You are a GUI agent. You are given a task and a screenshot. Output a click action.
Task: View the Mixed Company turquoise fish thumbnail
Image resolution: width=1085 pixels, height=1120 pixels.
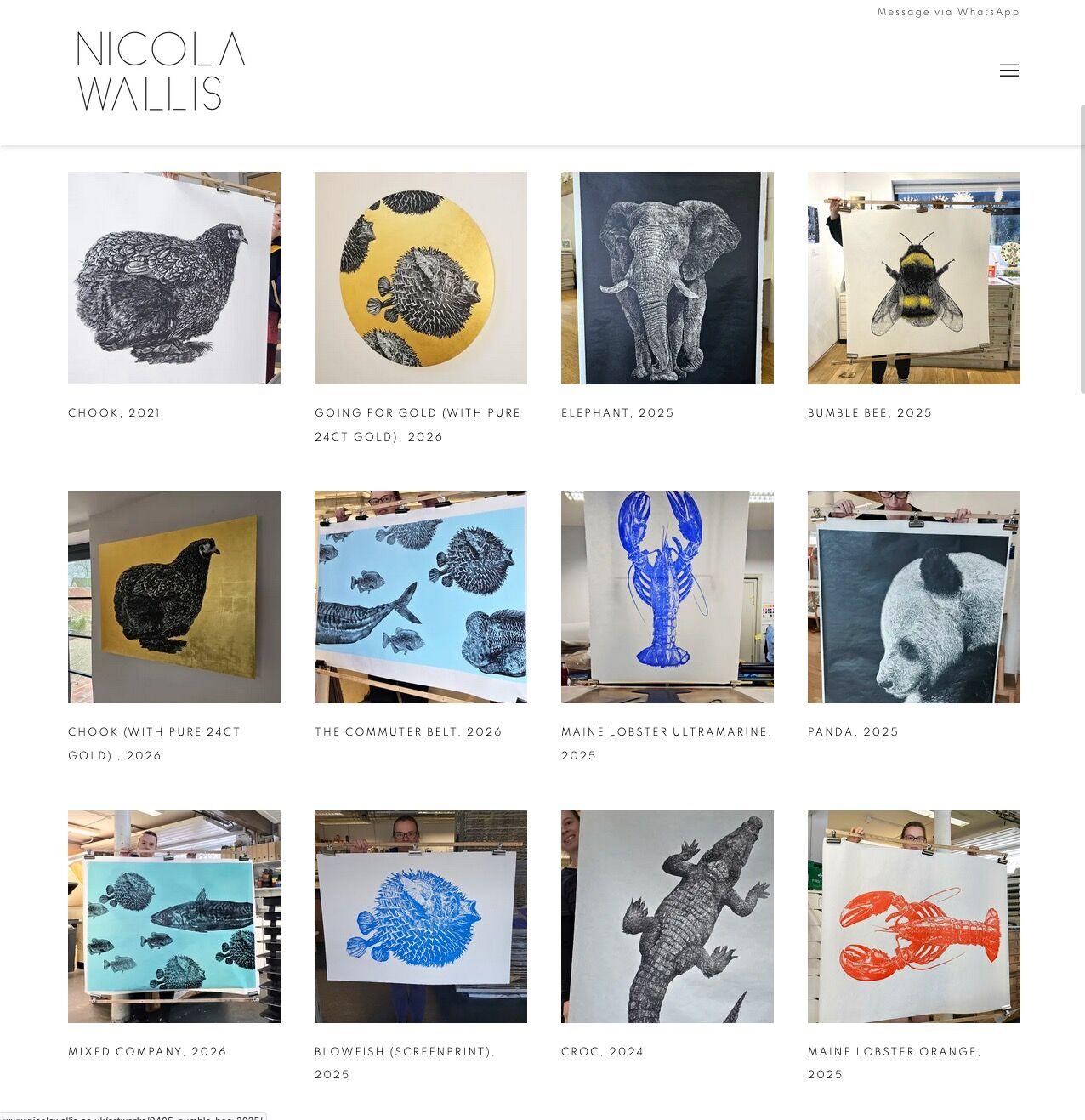click(174, 917)
